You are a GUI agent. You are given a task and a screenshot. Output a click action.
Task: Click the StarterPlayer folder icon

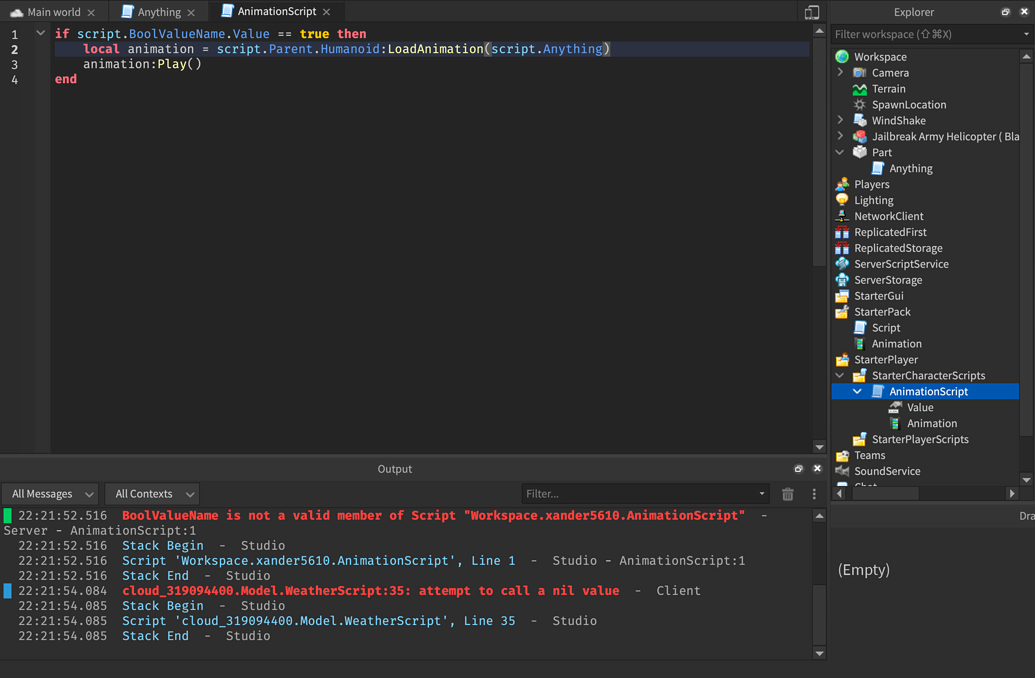coord(842,359)
